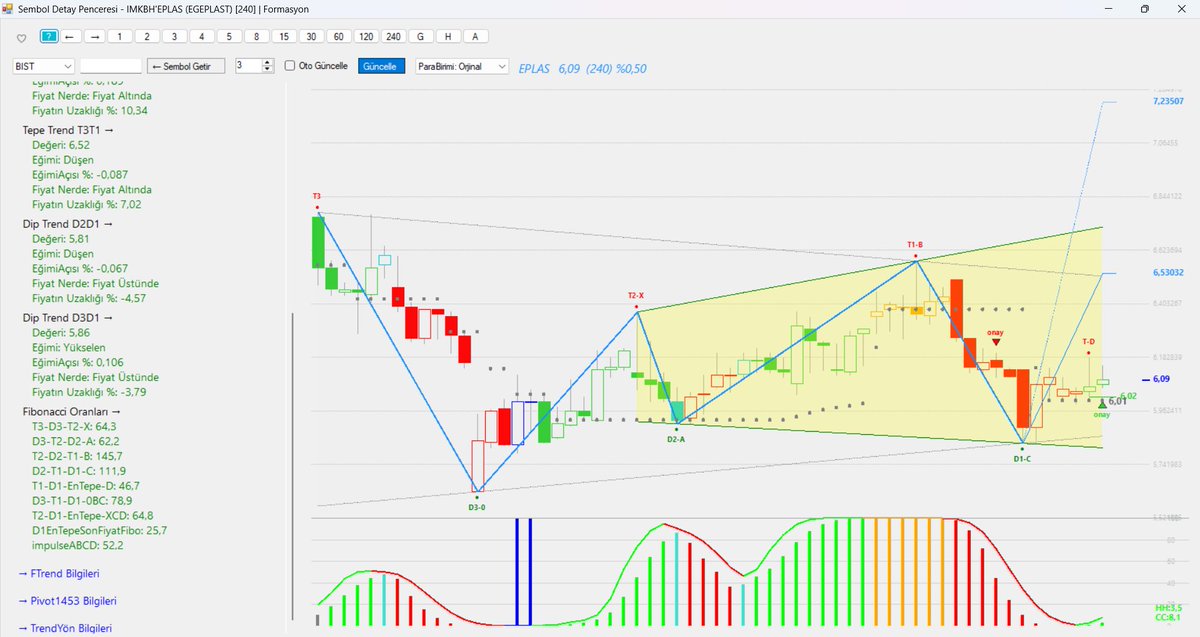Click the symbol text input field

[x=110, y=66]
